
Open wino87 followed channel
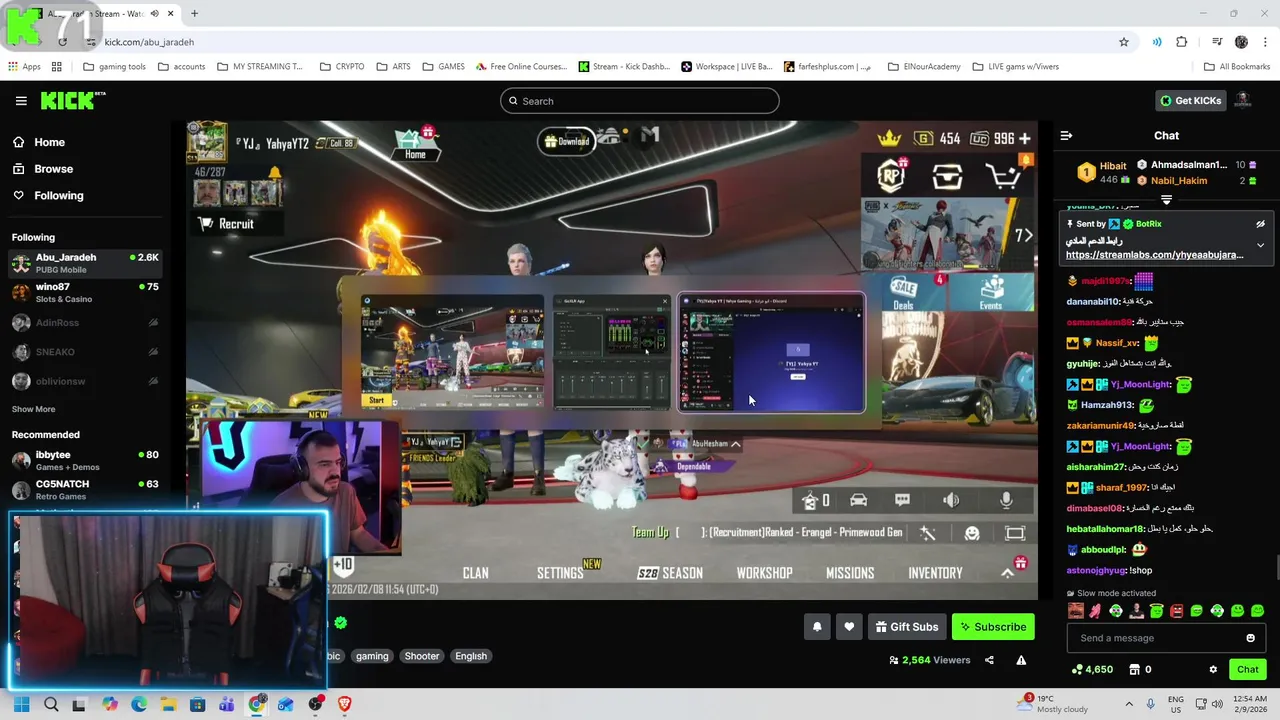pyautogui.click(x=85, y=293)
